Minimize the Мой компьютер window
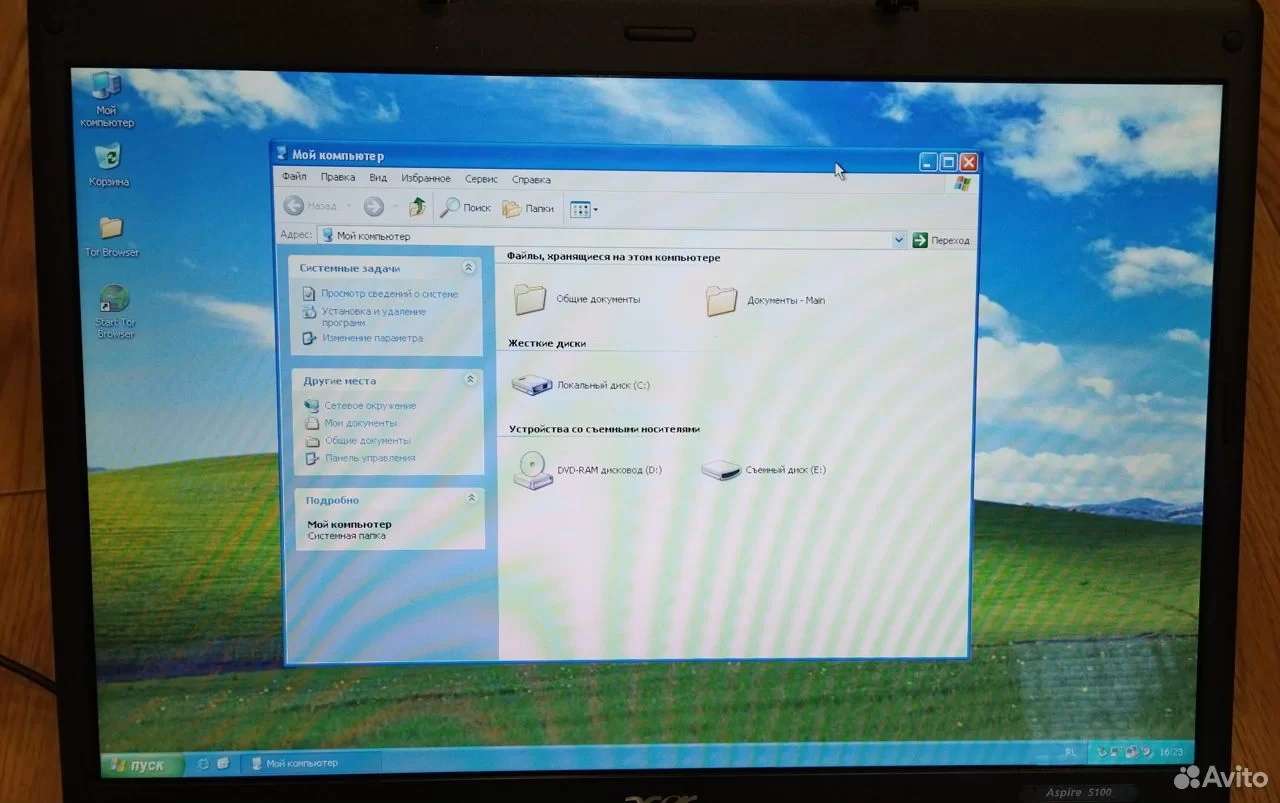The image size is (1280, 803). coord(929,161)
